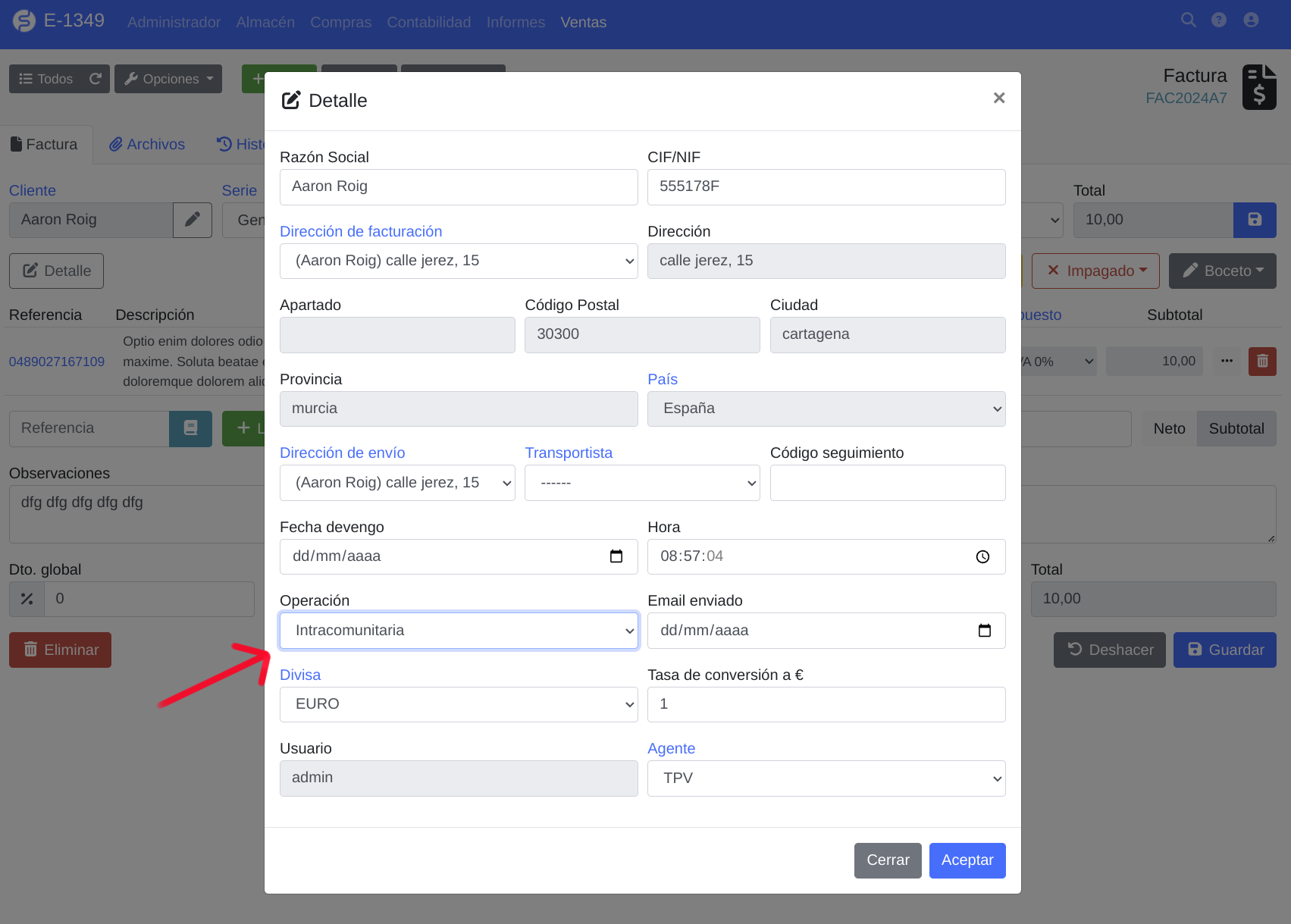Click the Tasa de conversión input field
The height and width of the screenshot is (924, 1291).
(x=826, y=704)
